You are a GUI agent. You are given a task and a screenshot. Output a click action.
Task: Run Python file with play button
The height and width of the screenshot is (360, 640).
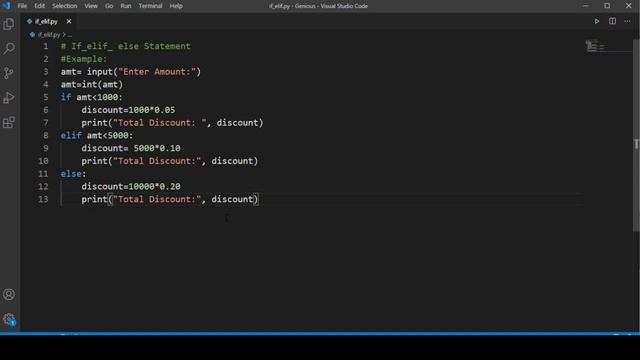tap(596, 21)
